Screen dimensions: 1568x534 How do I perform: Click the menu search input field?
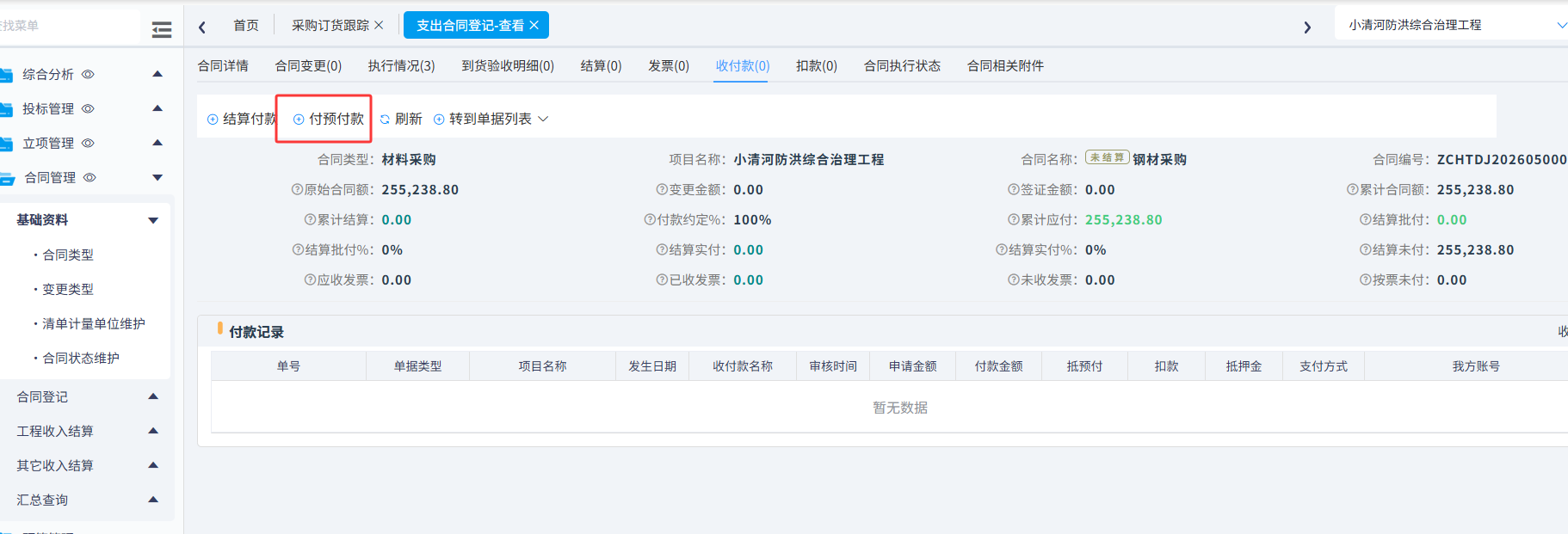69,26
